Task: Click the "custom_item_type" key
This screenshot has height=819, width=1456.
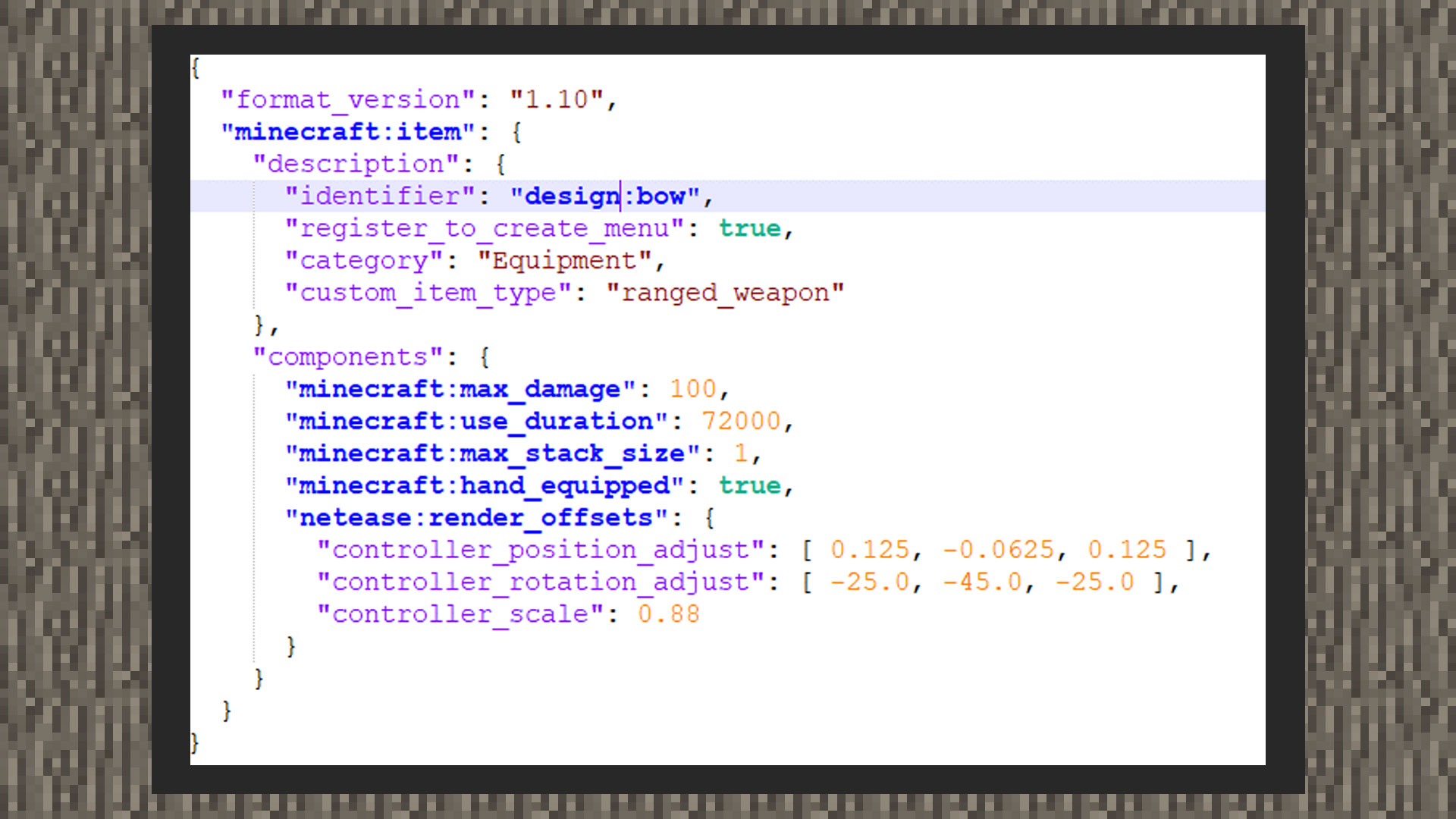Action: (x=428, y=293)
